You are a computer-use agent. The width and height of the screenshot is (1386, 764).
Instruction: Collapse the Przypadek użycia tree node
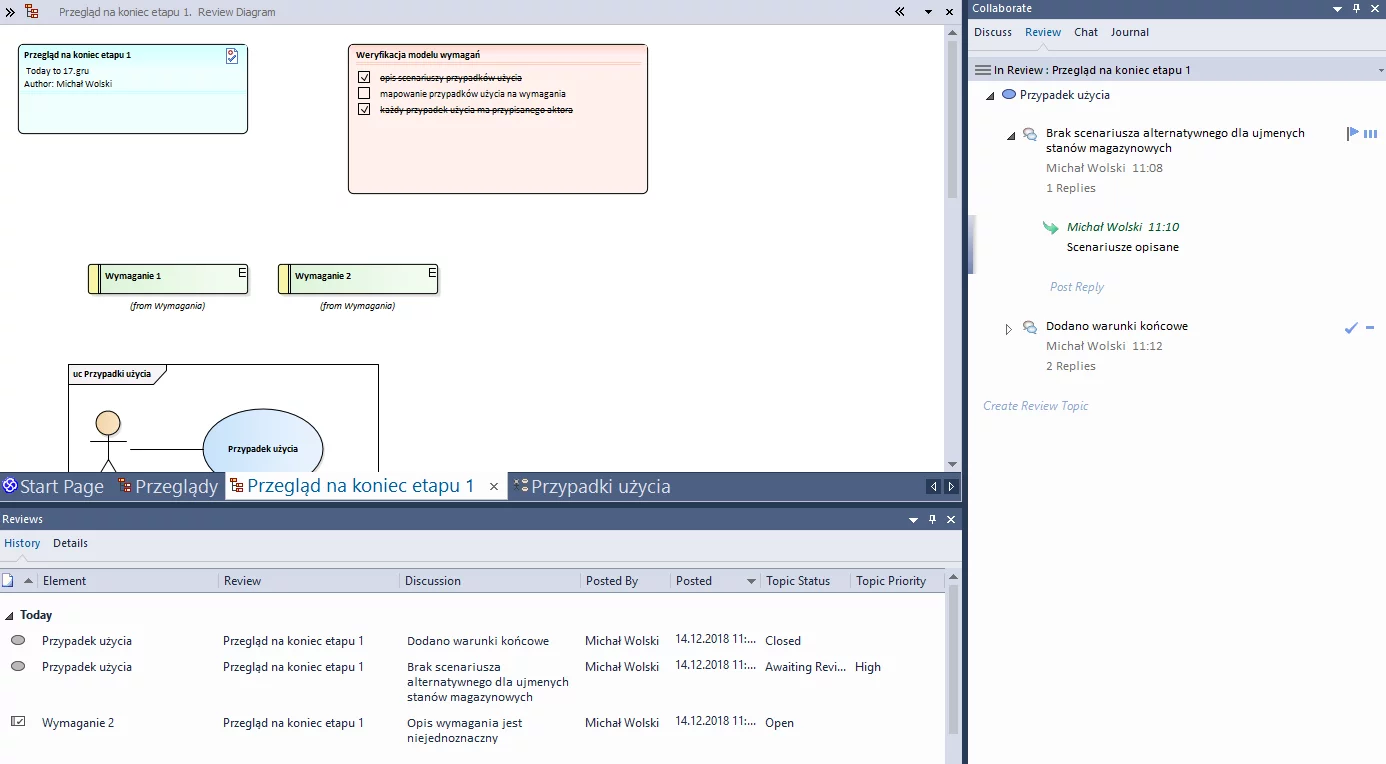(990, 94)
